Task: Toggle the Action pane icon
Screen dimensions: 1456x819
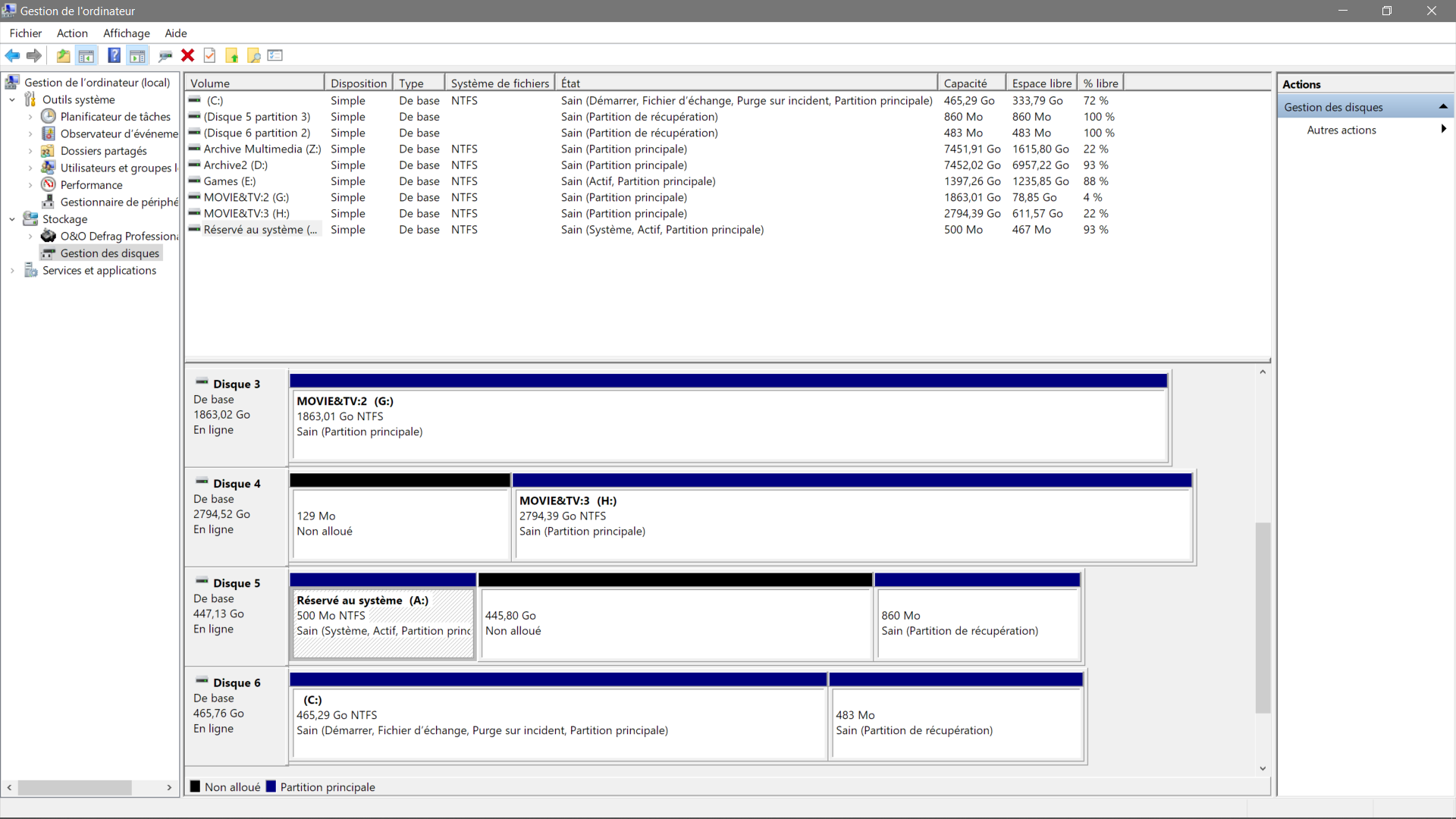Action: (x=137, y=55)
